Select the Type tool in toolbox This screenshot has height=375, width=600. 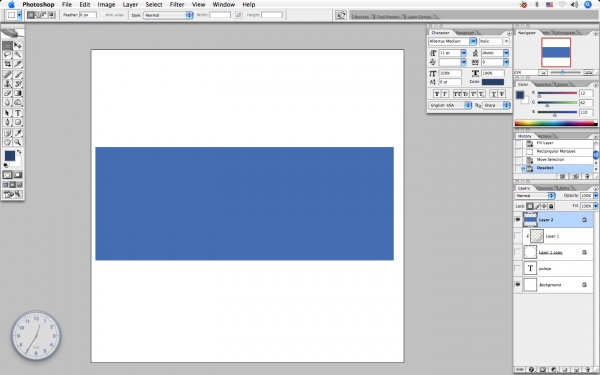point(18,113)
